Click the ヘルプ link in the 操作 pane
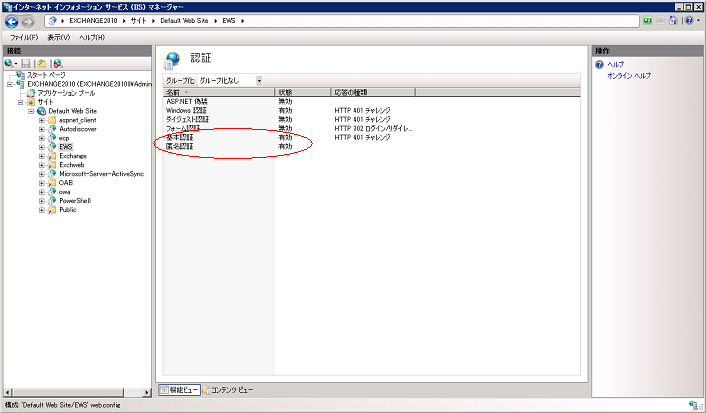The image size is (706, 413). point(615,64)
